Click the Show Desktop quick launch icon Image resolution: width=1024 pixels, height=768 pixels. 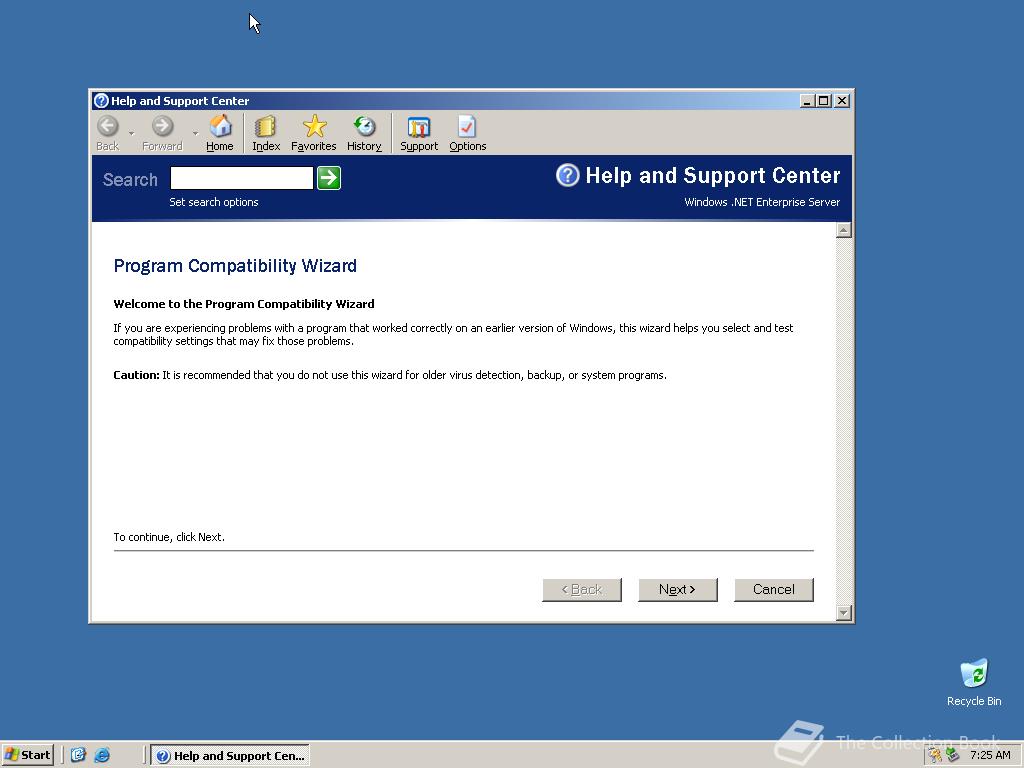point(78,755)
